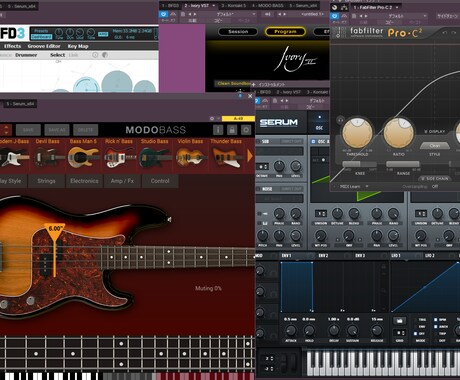
Task: Enable the Serum SUB oscillator checkbox
Action: click(x=259, y=142)
